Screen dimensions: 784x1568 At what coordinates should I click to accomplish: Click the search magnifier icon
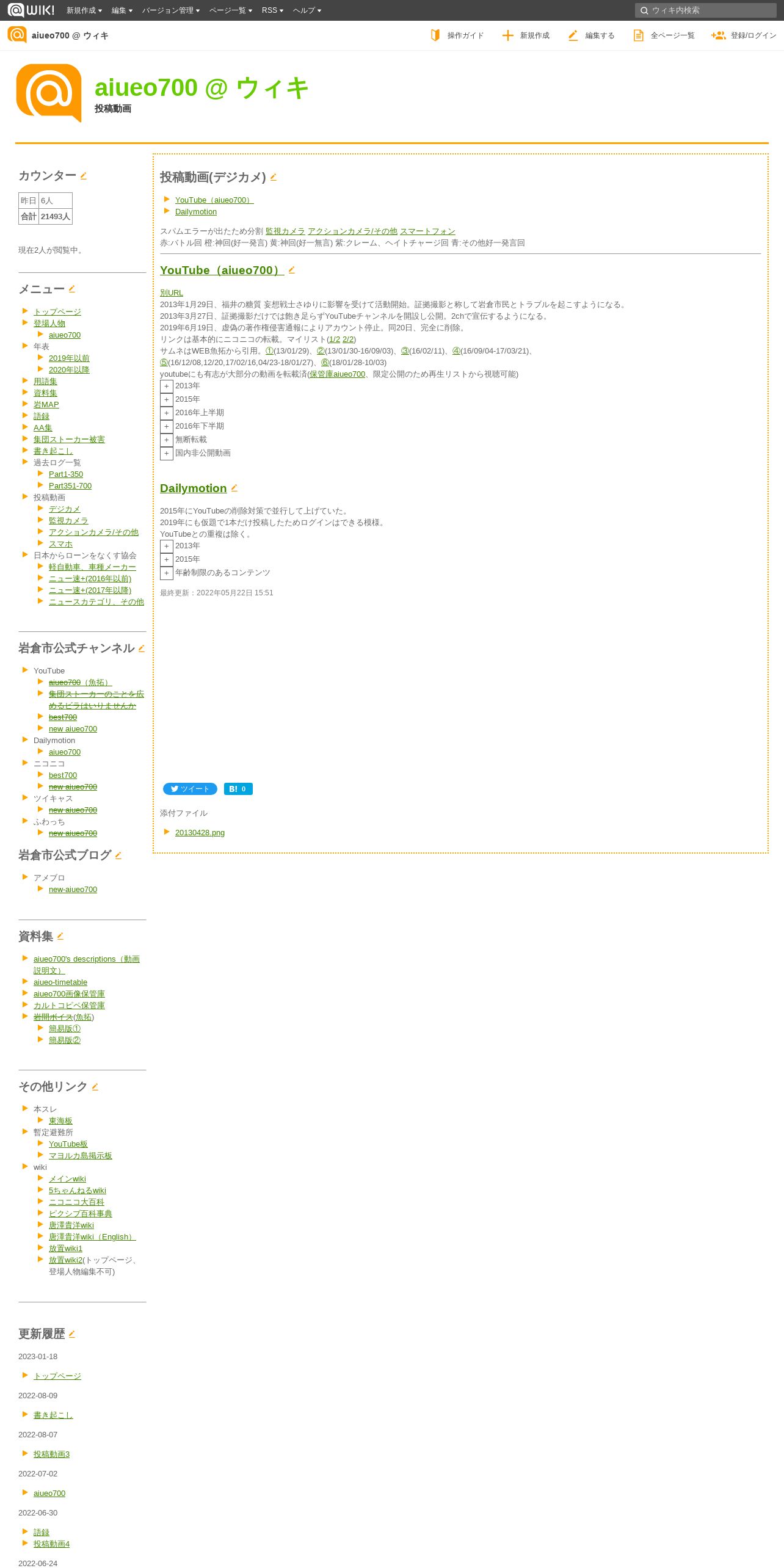[644, 10]
